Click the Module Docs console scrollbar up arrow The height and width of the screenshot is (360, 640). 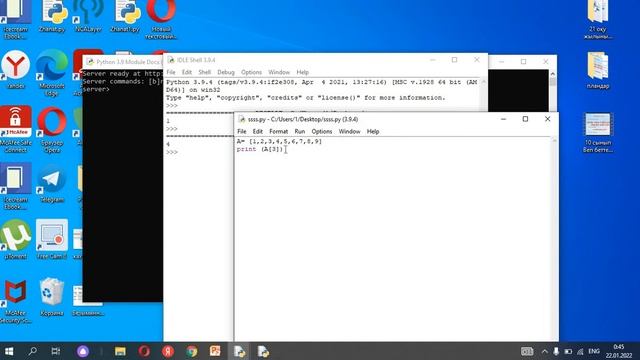(553, 74)
